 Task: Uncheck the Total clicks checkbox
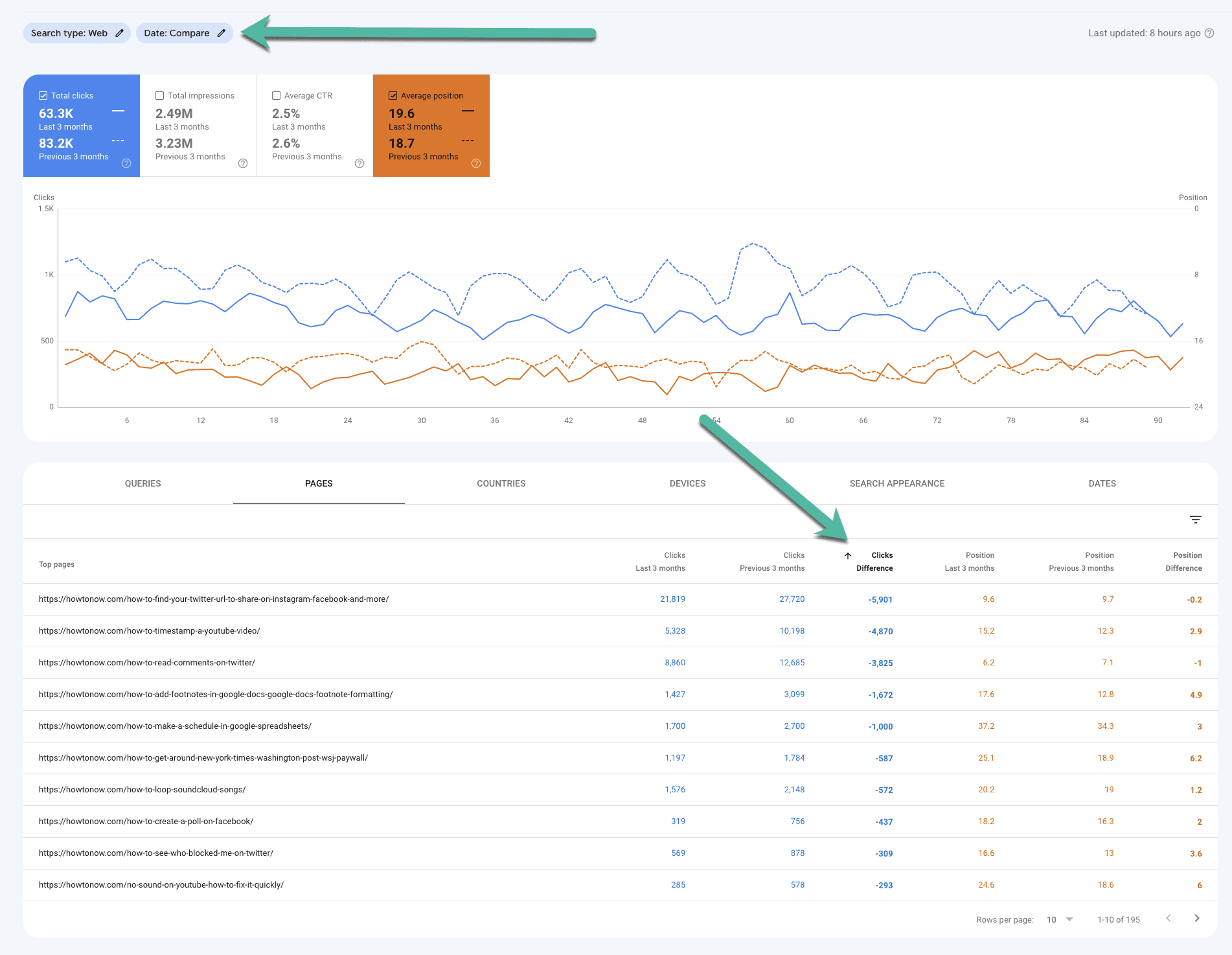(x=43, y=95)
